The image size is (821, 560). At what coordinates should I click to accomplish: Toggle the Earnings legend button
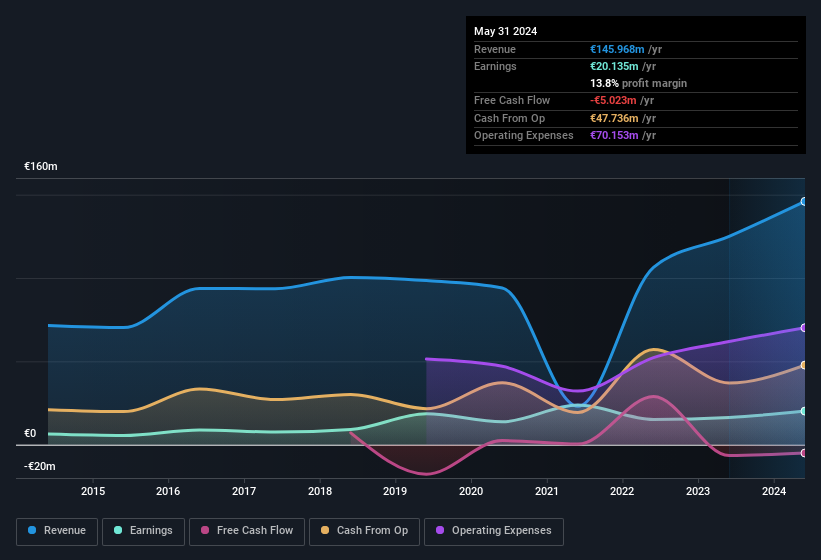pos(143,531)
